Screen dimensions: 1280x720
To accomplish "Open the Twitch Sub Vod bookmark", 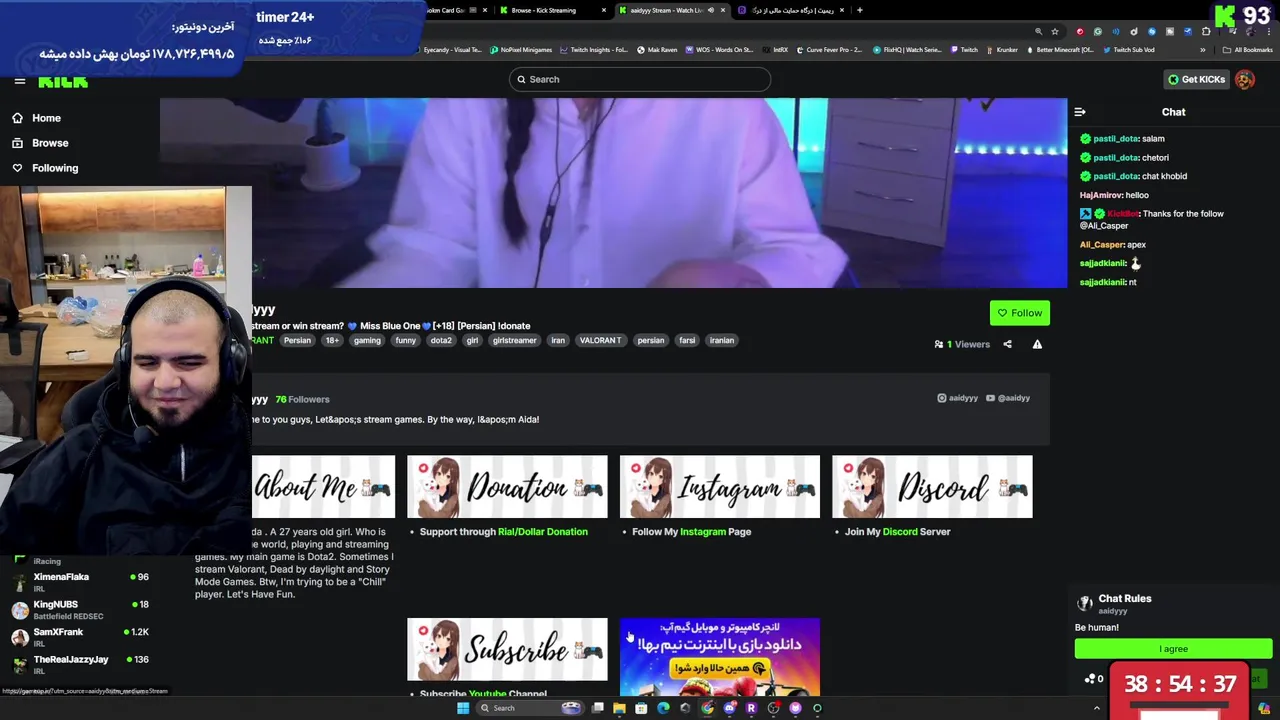I will tap(1128, 50).
